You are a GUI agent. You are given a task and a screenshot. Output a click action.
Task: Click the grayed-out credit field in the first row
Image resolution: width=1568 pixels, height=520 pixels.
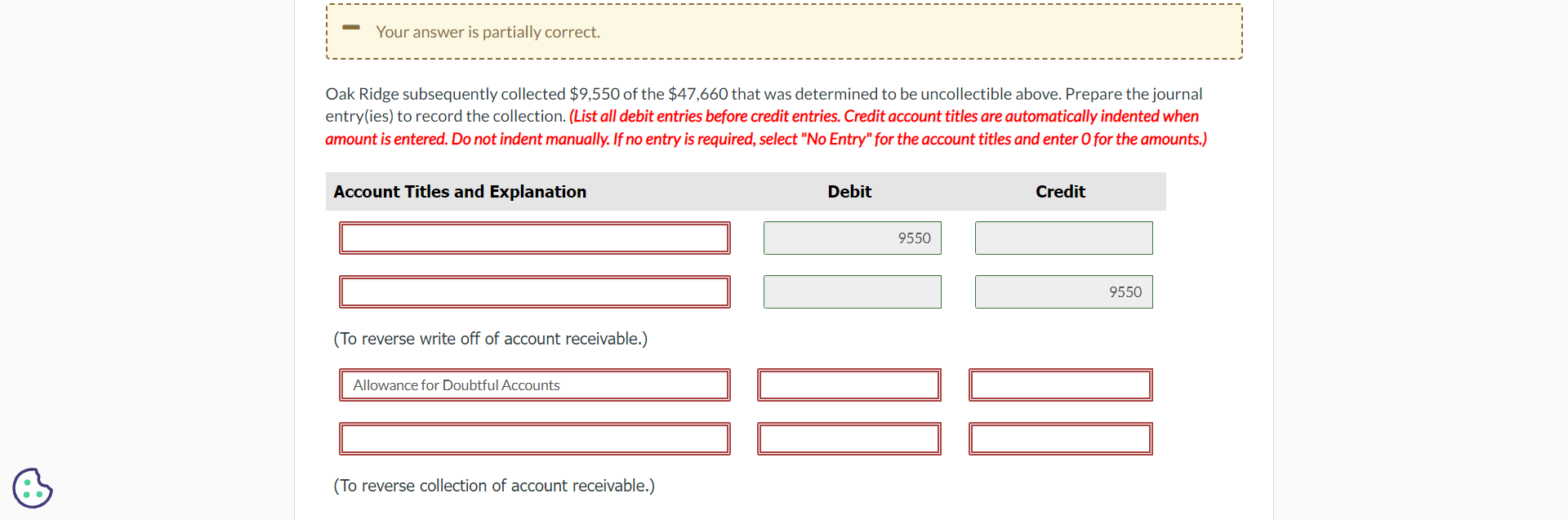1063,238
